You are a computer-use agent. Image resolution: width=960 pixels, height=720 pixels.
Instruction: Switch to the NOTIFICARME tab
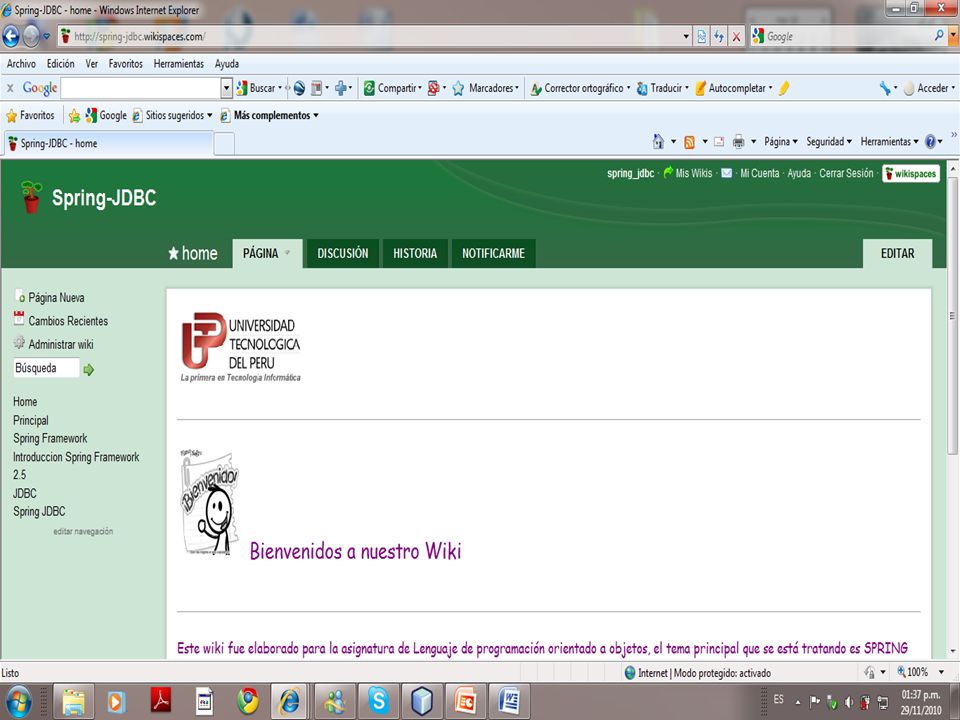[x=493, y=253]
